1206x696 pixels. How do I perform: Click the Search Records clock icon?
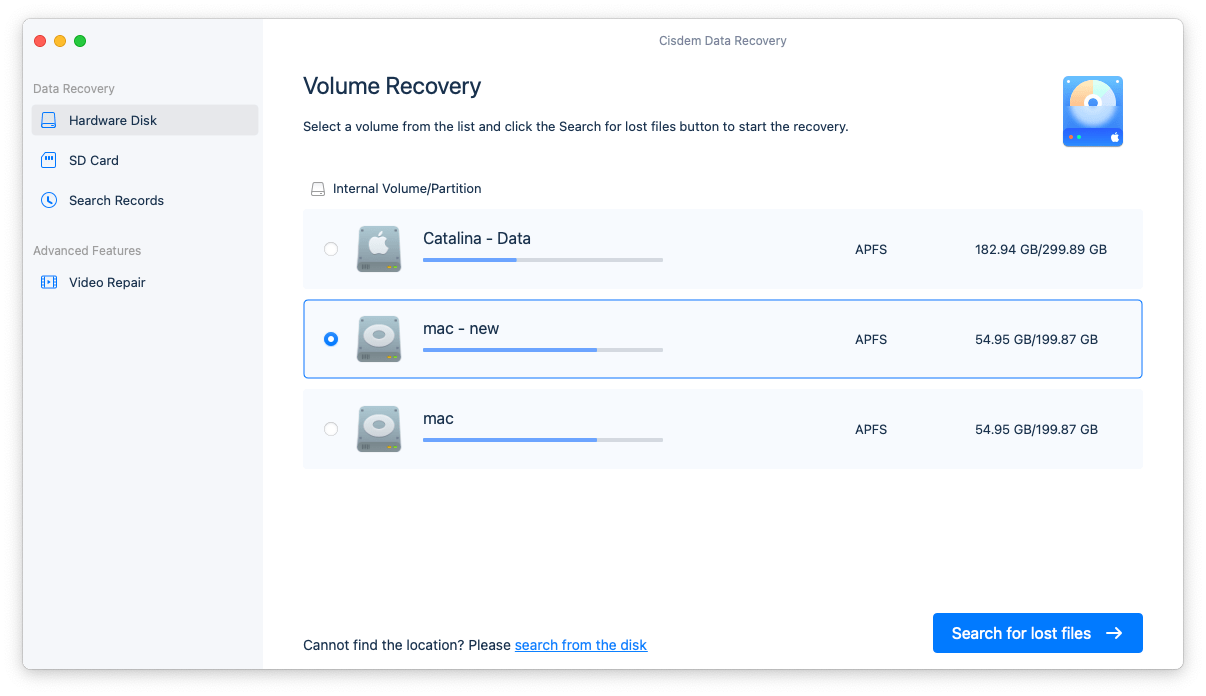[48, 200]
